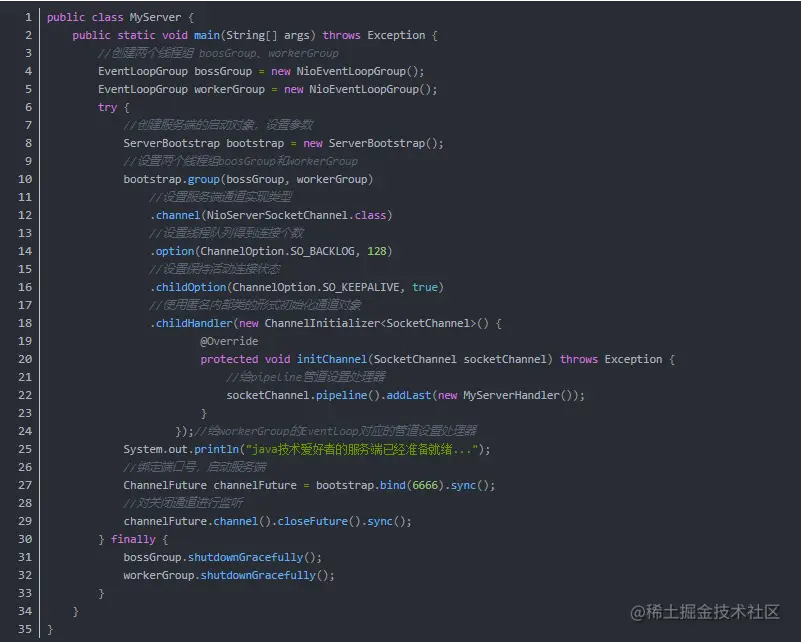Click line number 18 in the gutter
This screenshot has width=801, height=642.
point(25,323)
